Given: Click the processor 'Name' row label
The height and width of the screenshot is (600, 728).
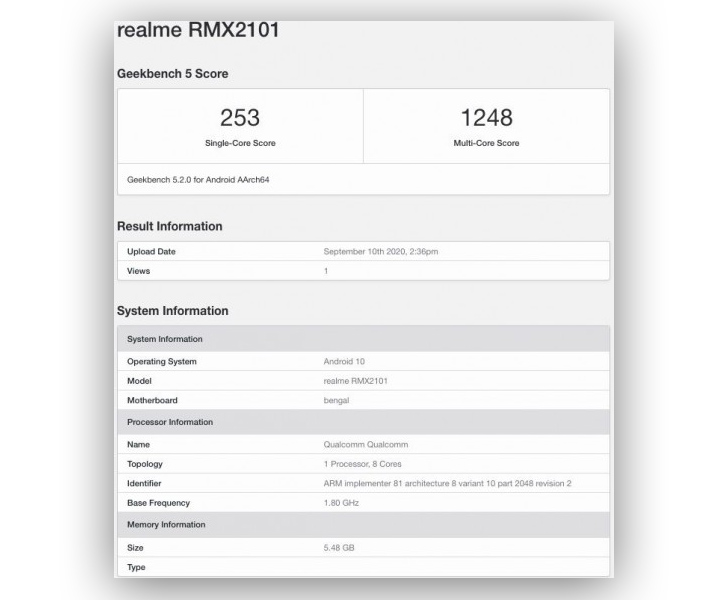Looking at the screenshot, I should (138, 445).
